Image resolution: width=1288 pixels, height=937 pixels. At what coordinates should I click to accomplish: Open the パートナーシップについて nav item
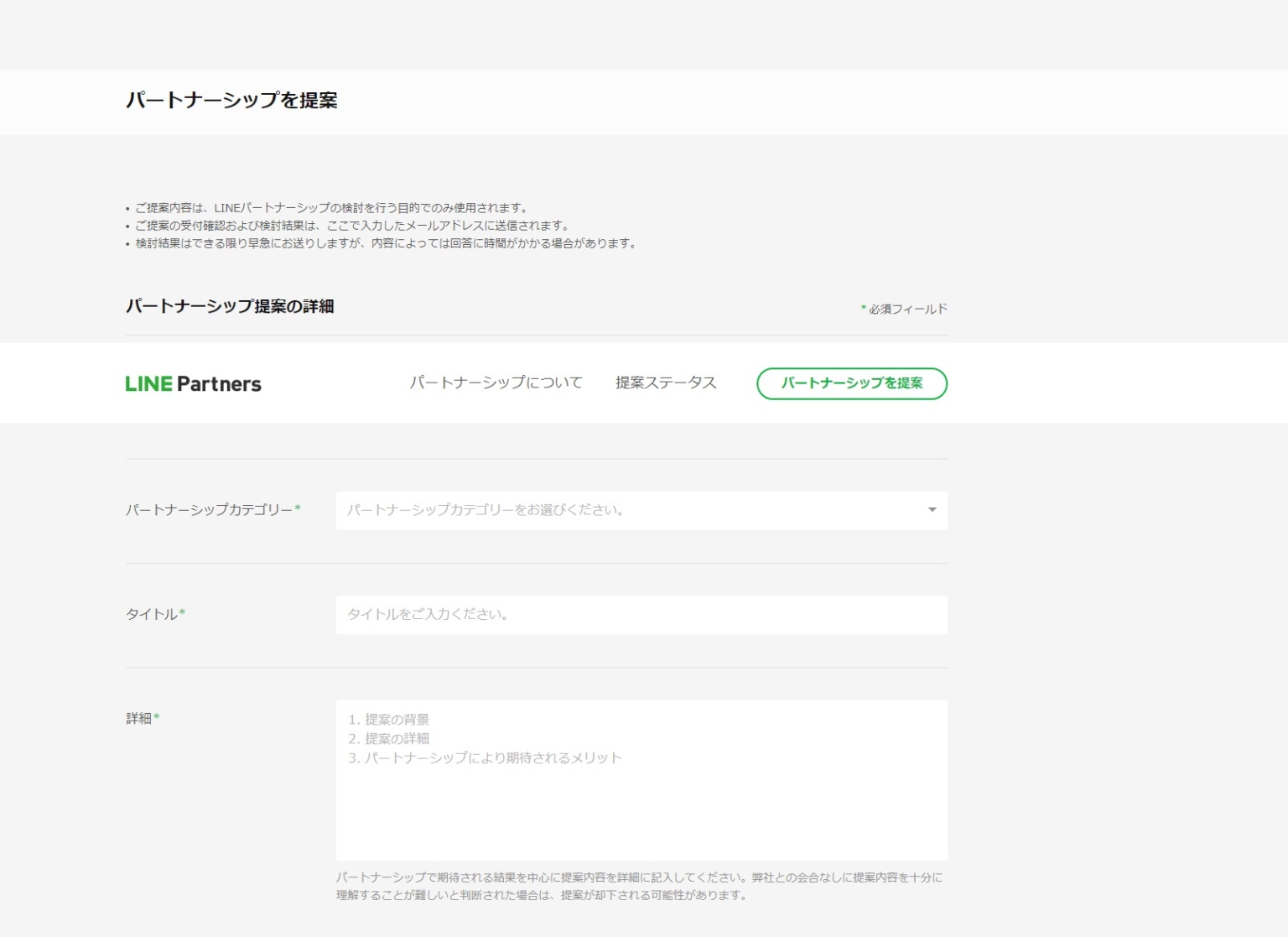pyautogui.click(x=496, y=383)
